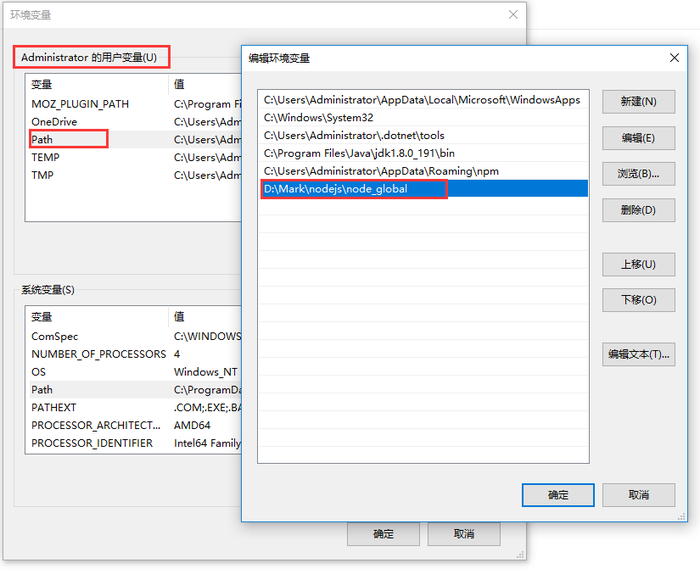The image size is (700, 574).
Task: Select the .dotnet\tools path entry
Action: pos(423,136)
